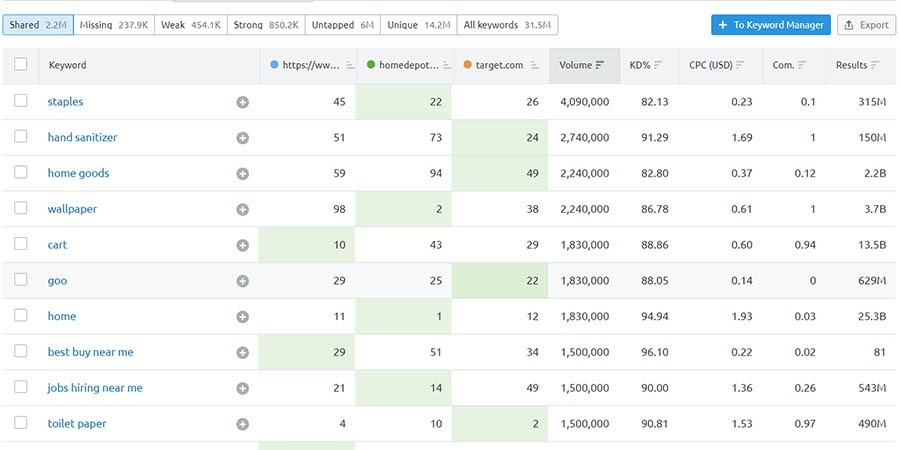This screenshot has height=450, width=900.
Task: Click the plus icon next to staples
Action: tap(242, 102)
